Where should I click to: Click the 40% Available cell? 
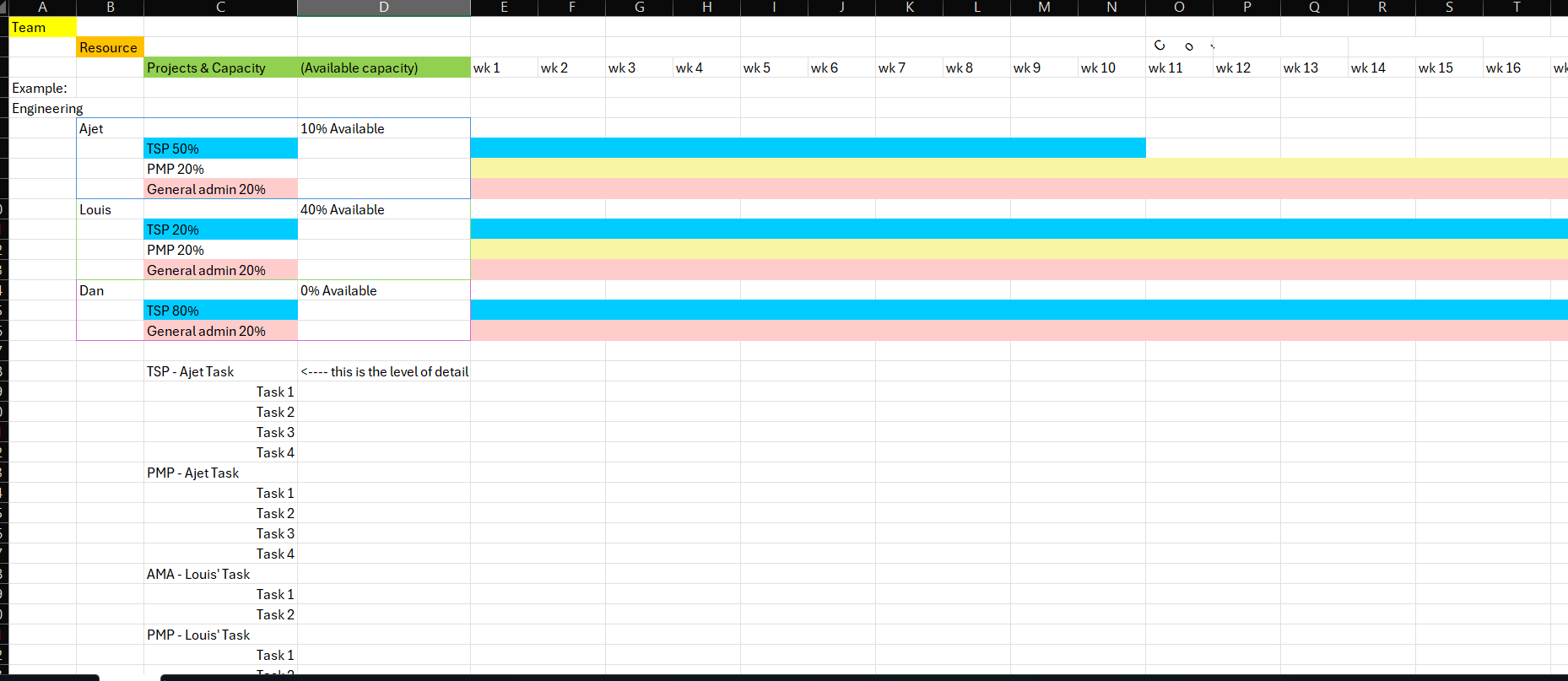pos(384,209)
